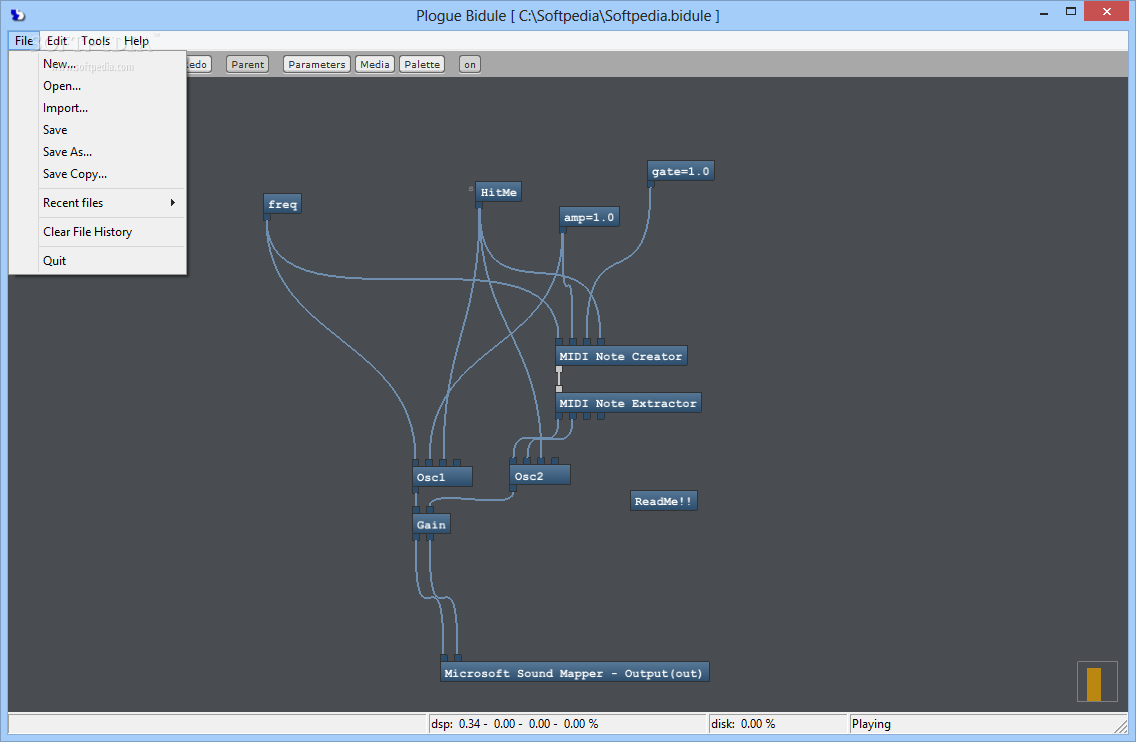Viewport: 1136px width, 742px height.
Task: Click the first input pin of Osc1
Action: (416, 463)
